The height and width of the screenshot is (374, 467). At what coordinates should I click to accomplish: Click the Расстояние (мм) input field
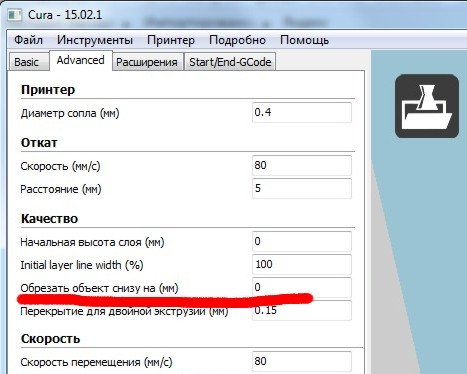click(302, 188)
